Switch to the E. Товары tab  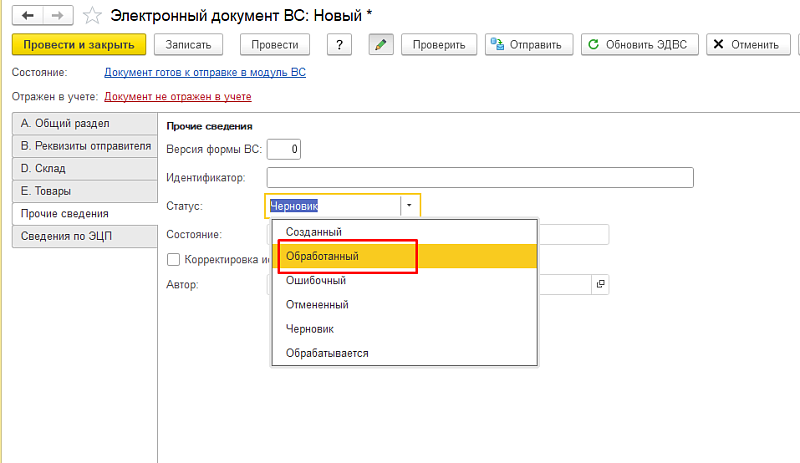click(79, 191)
